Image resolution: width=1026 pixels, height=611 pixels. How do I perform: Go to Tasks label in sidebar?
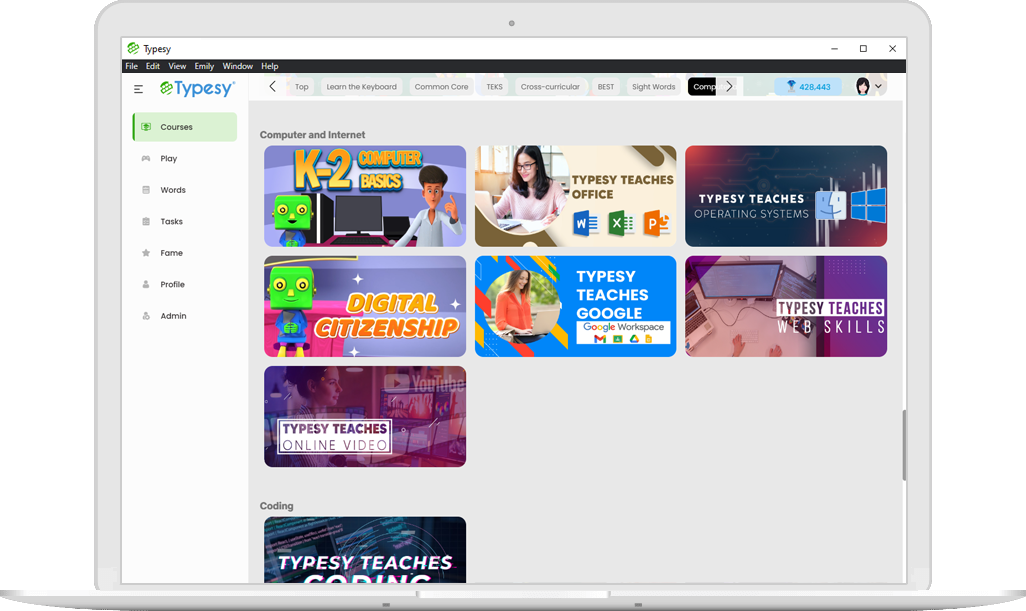click(x=171, y=221)
